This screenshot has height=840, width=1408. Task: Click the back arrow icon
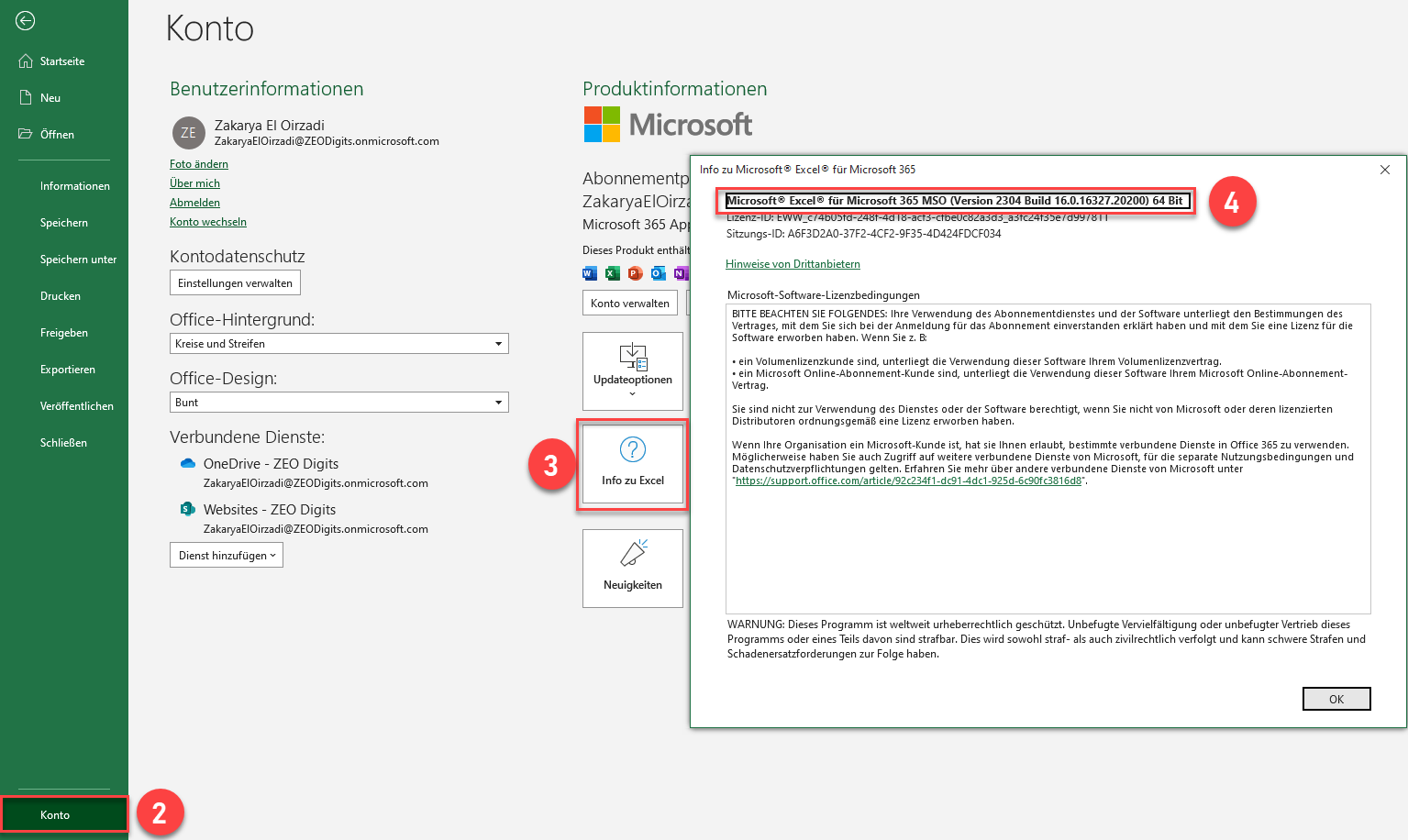pyautogui.click(x=26, y=20)
